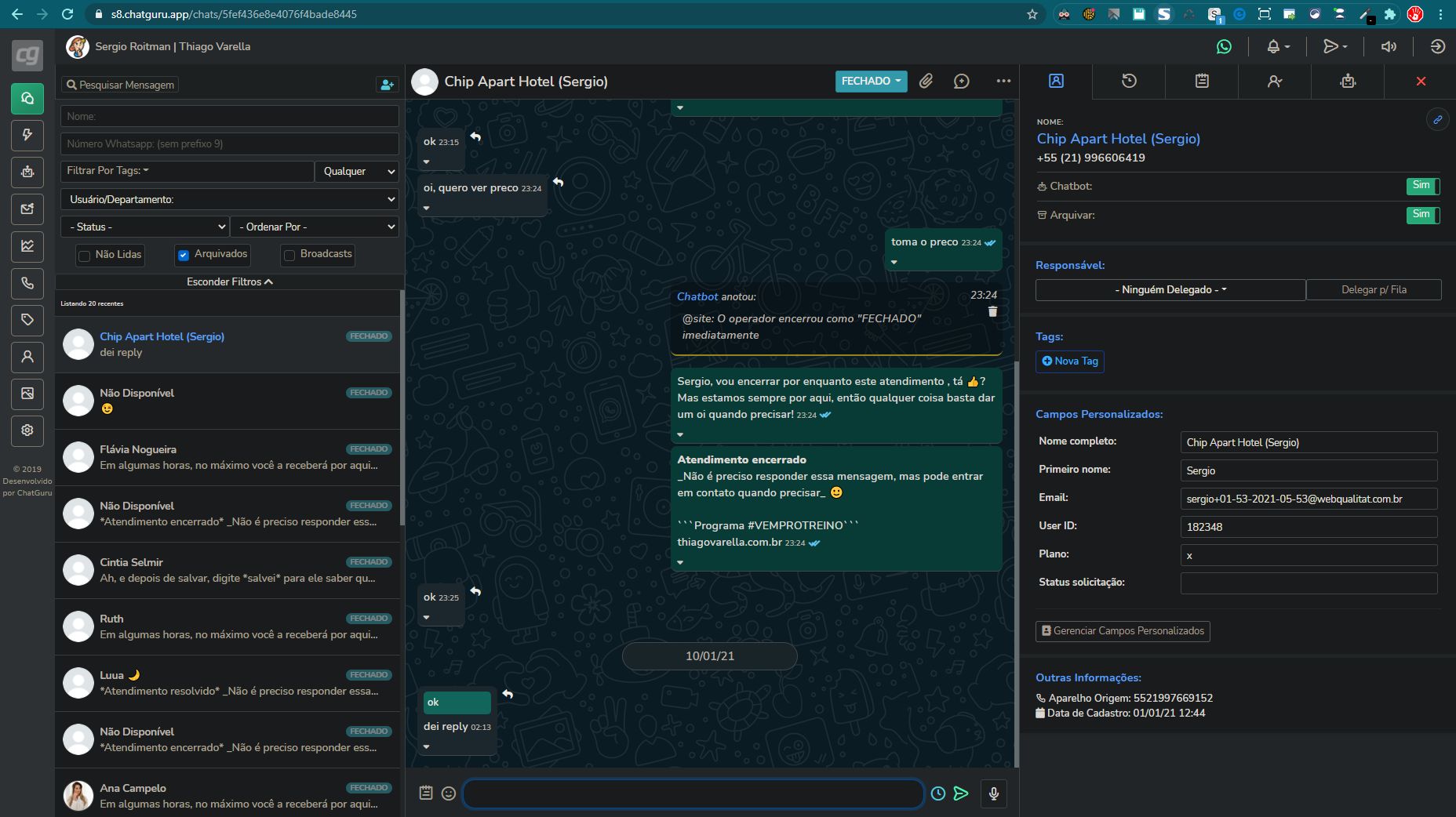1456x817 pixels.
Task: Open the charts and reports sidebar section
Action: point(27,246)
